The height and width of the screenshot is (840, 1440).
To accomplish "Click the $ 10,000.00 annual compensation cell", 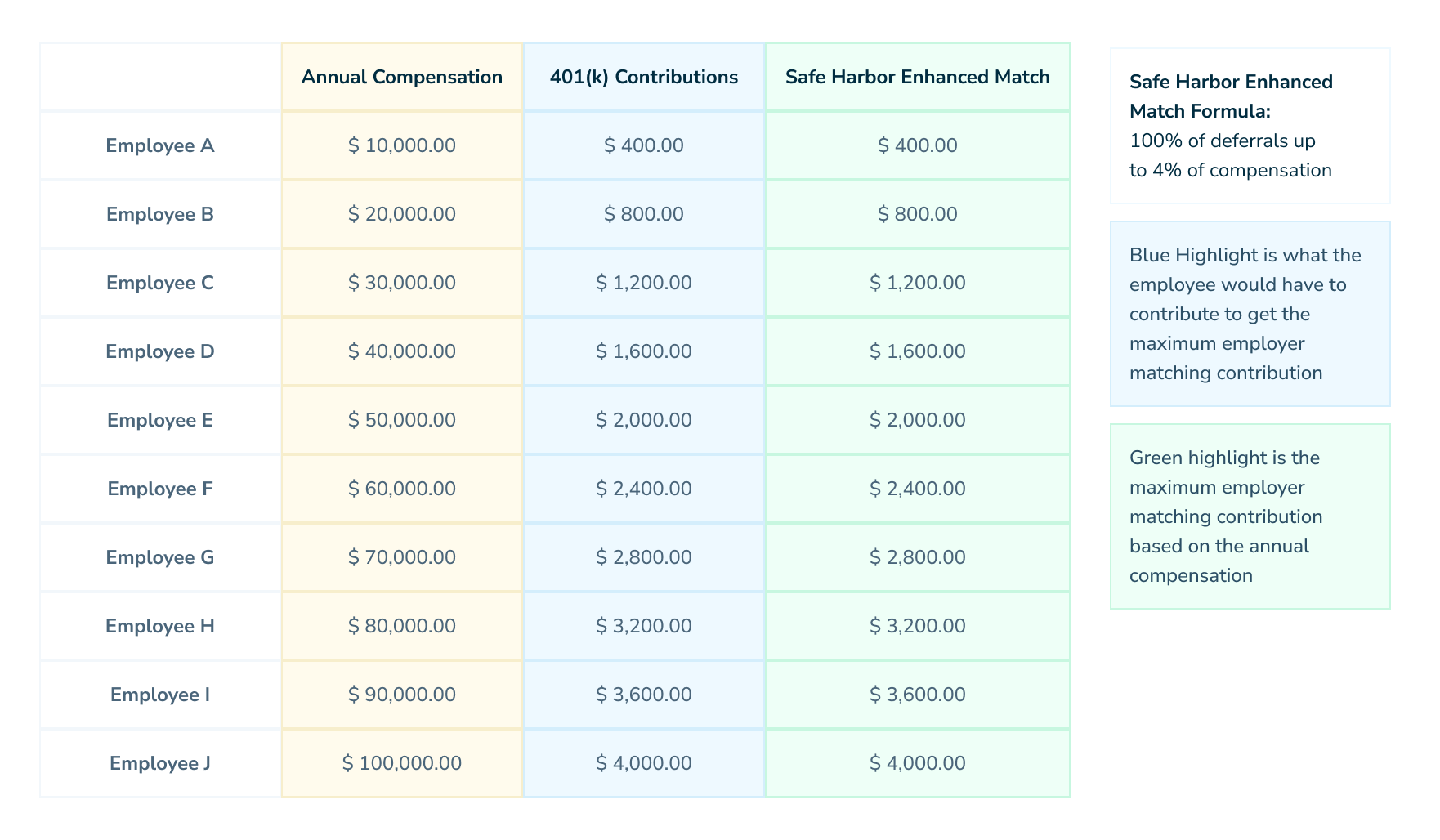I will tap(401, 145).
